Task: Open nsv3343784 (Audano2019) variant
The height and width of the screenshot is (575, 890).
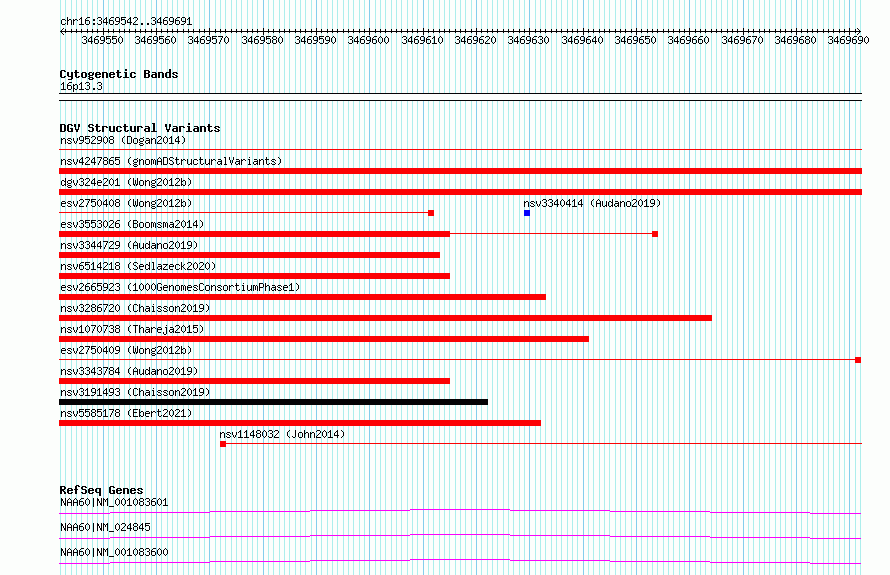Action: click(x=129, y=371)
